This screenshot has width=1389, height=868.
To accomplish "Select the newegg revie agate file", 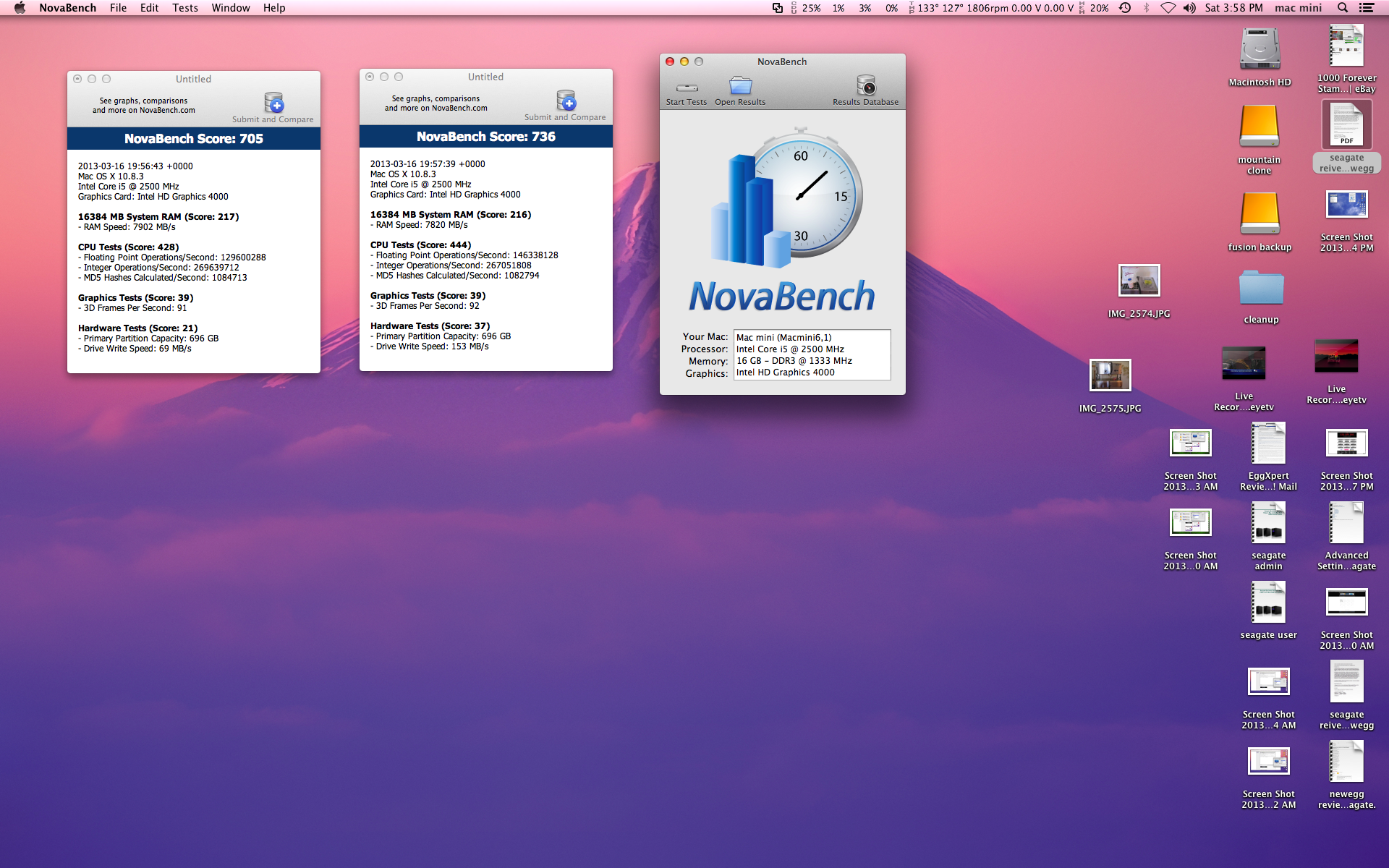I will (1346, 761).
